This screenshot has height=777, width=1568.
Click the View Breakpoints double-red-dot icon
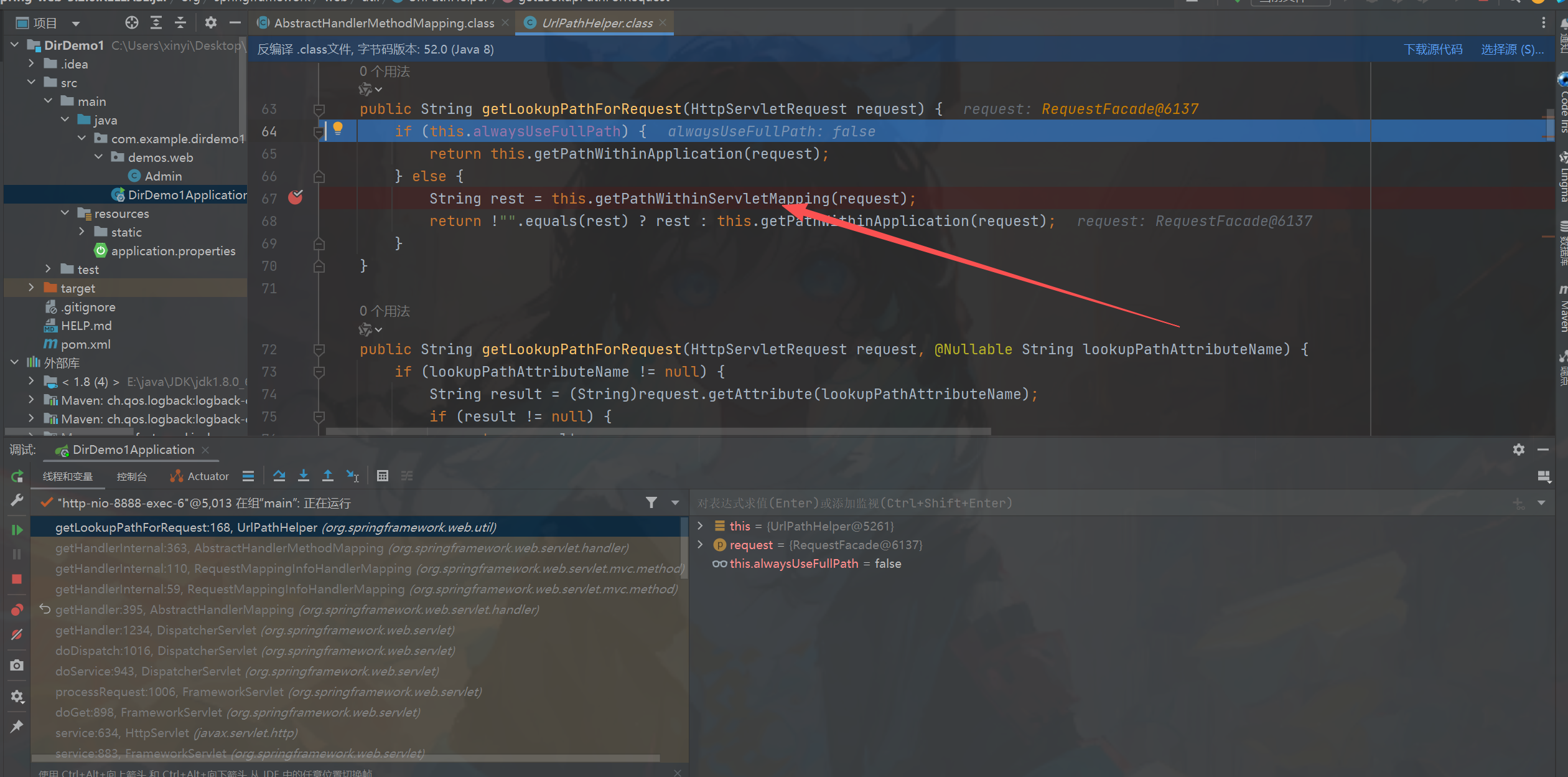point(17,610)
